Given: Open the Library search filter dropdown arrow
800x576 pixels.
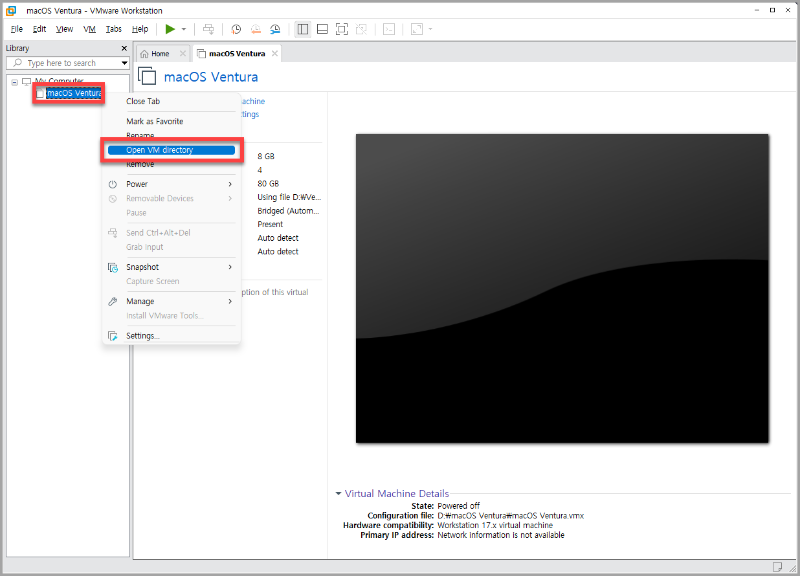Looking at the screenshot, I should 124,63.
